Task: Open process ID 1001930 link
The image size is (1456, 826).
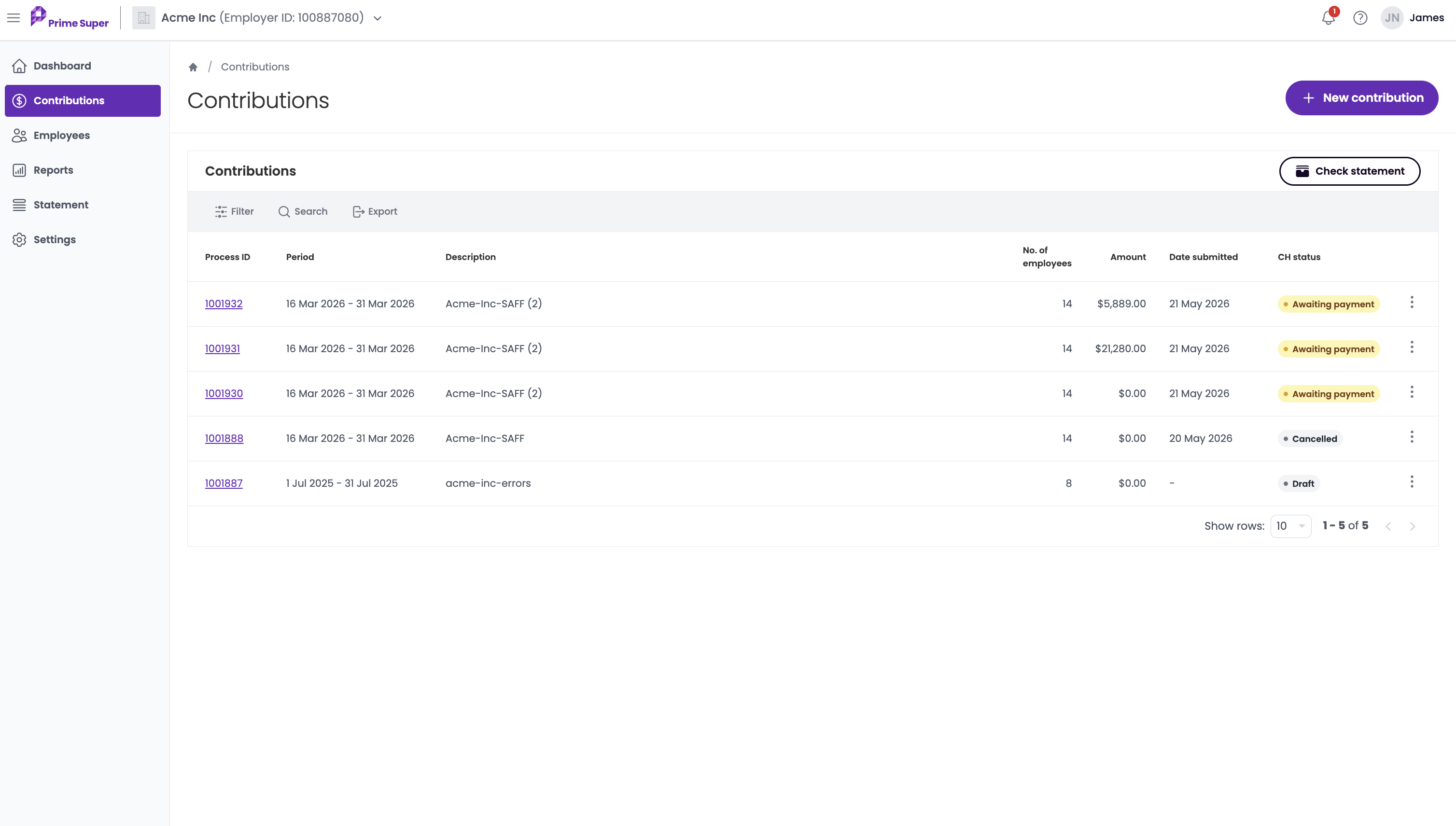Action: click(x=224, y=393)
